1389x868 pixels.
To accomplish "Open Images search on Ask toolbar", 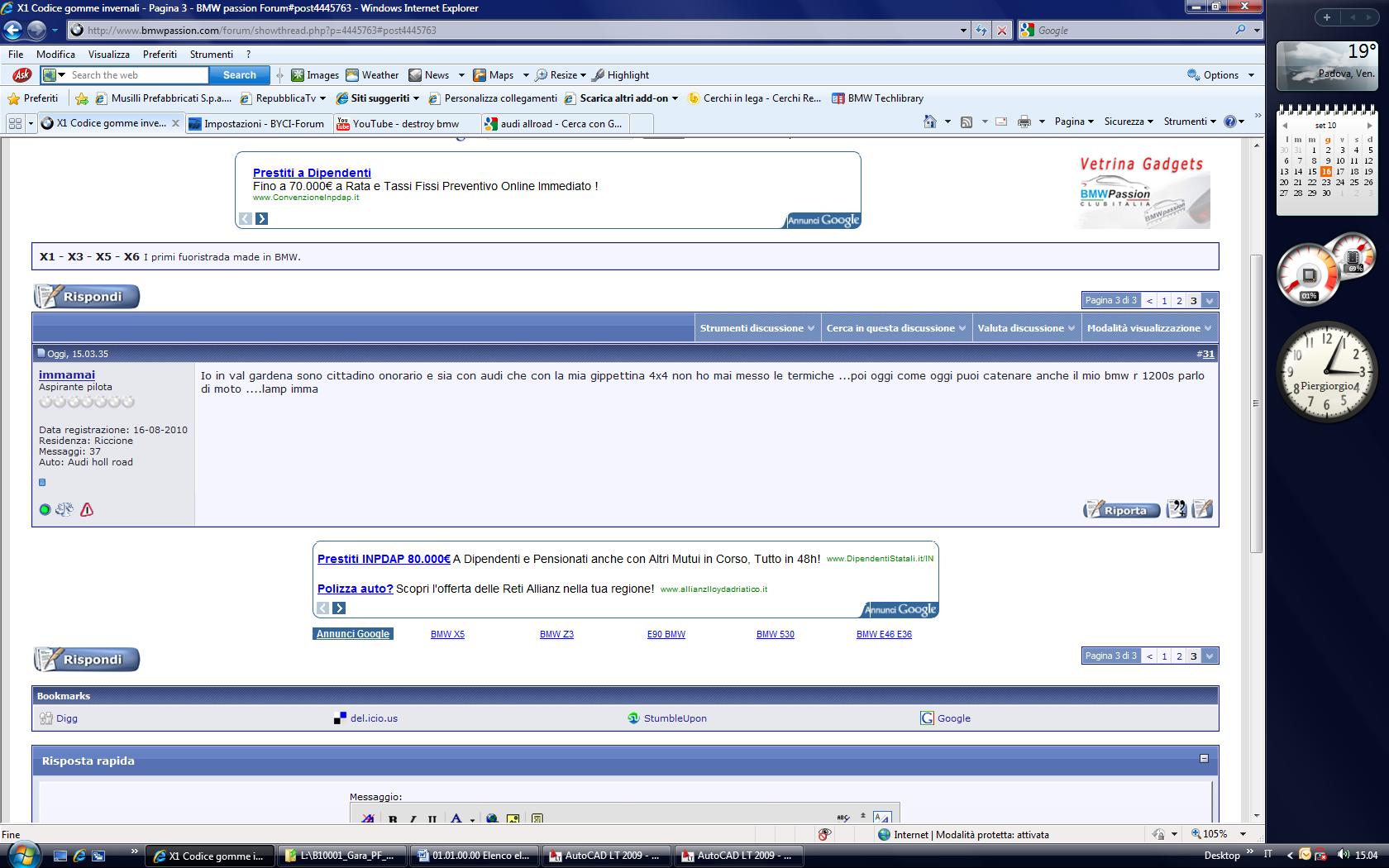I will pos(315,75).
